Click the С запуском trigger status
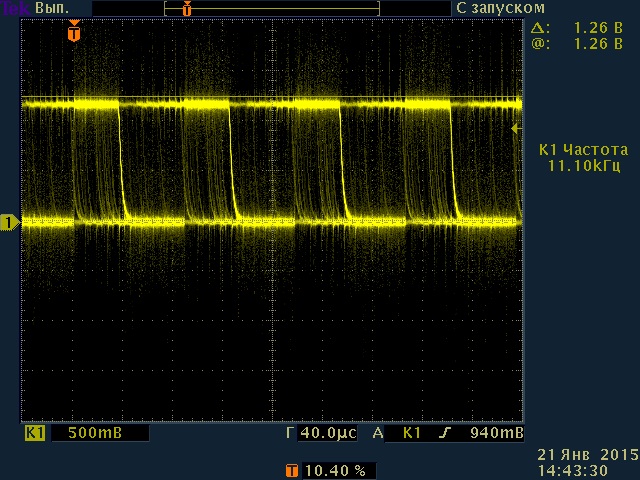The image size is (640, 480). (x=493, y=7)
